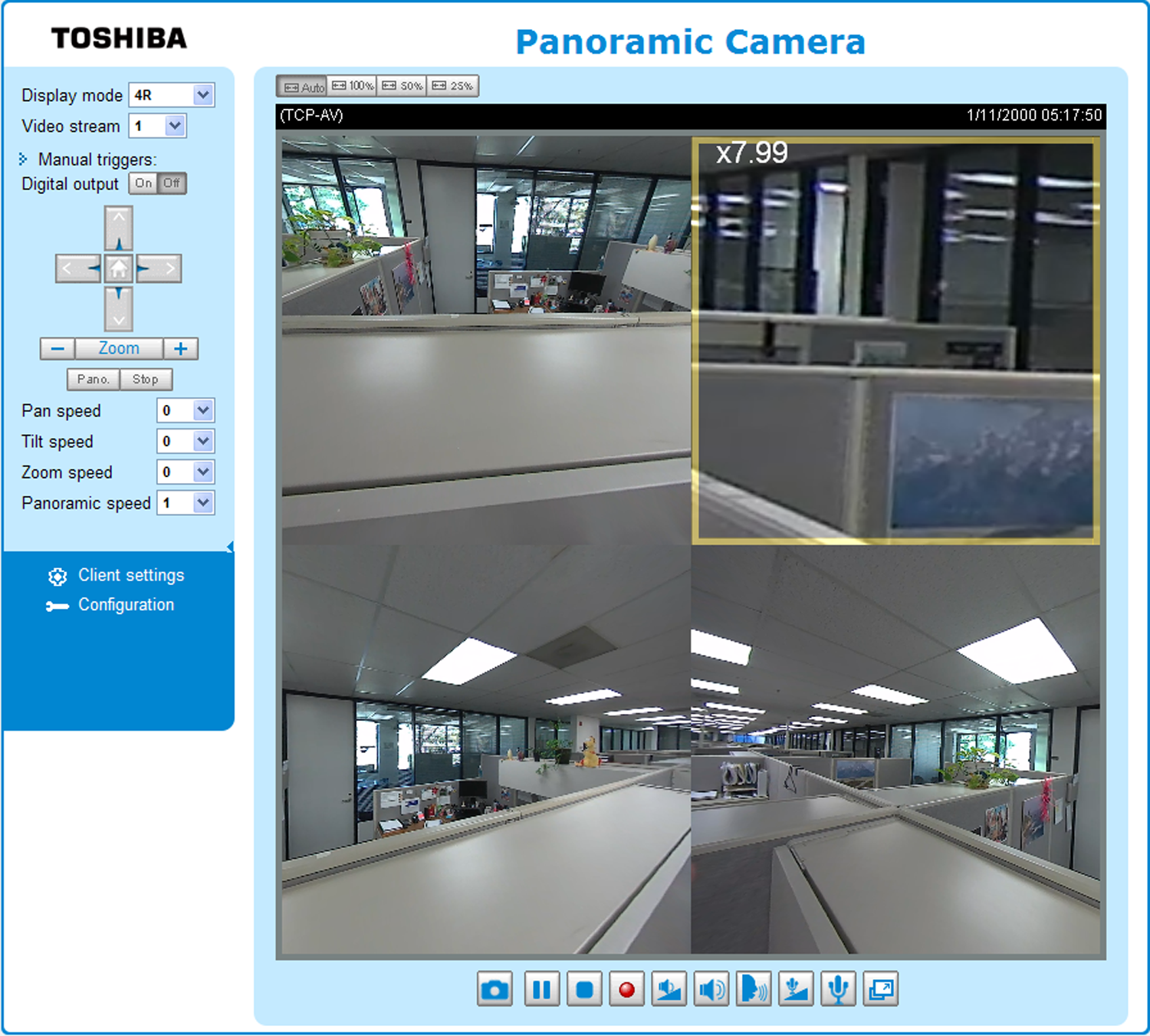The width and height of the screenshot is (1150, 1036).
Task: Open Client settings
Action: (x=131, y=575)
